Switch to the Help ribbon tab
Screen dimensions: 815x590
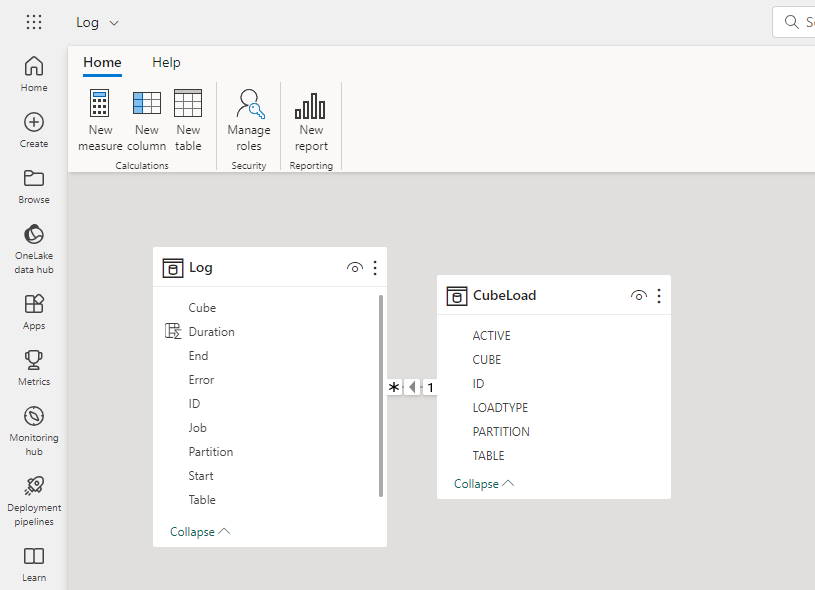[x=166, y=62]
